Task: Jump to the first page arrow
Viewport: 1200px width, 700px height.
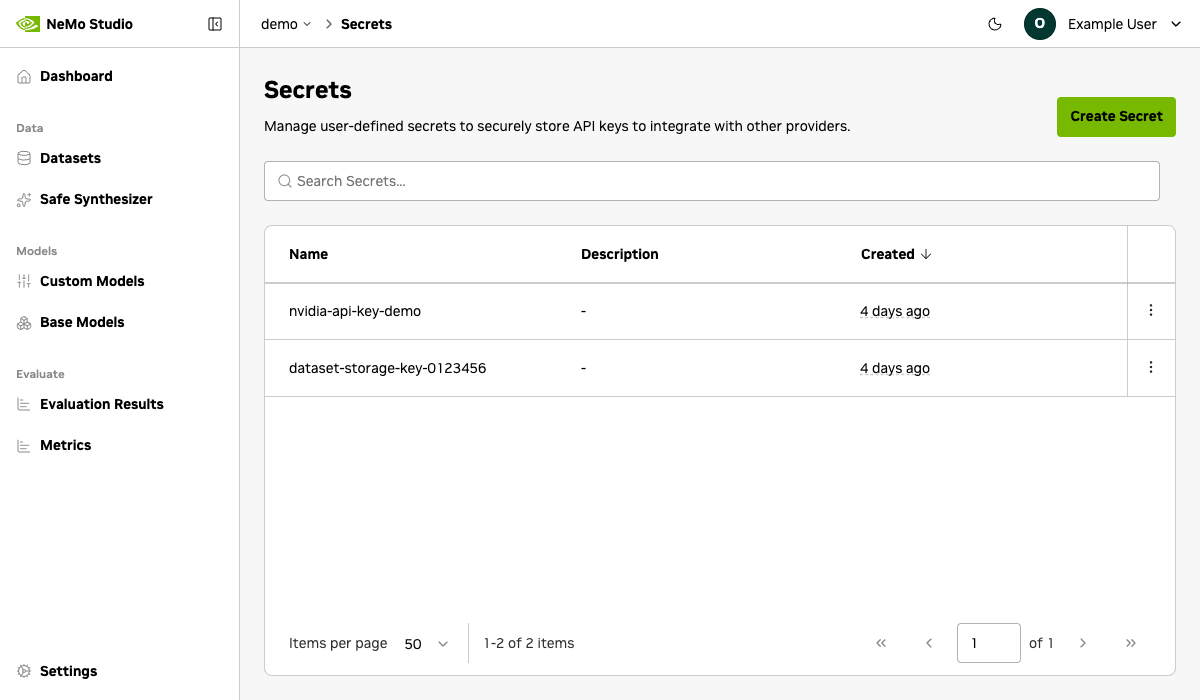Action: point(881,643)
